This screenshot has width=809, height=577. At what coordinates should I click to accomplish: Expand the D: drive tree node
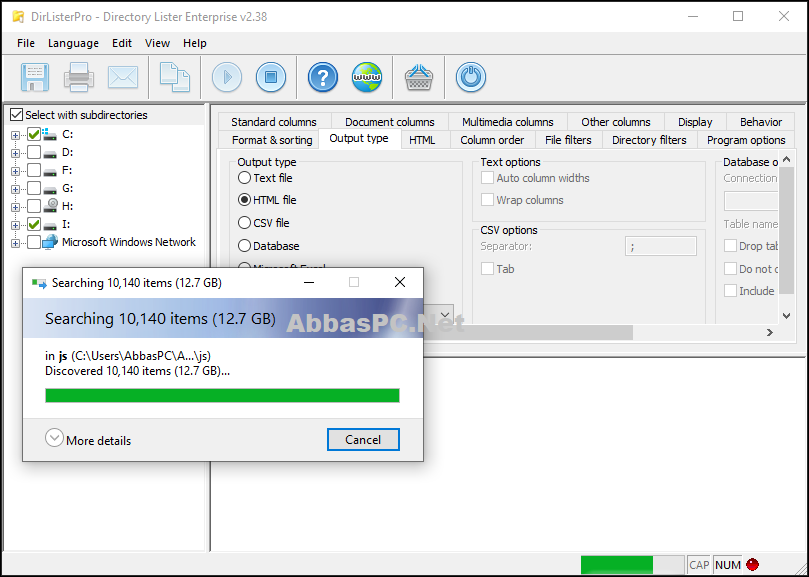tap(15, 153)
